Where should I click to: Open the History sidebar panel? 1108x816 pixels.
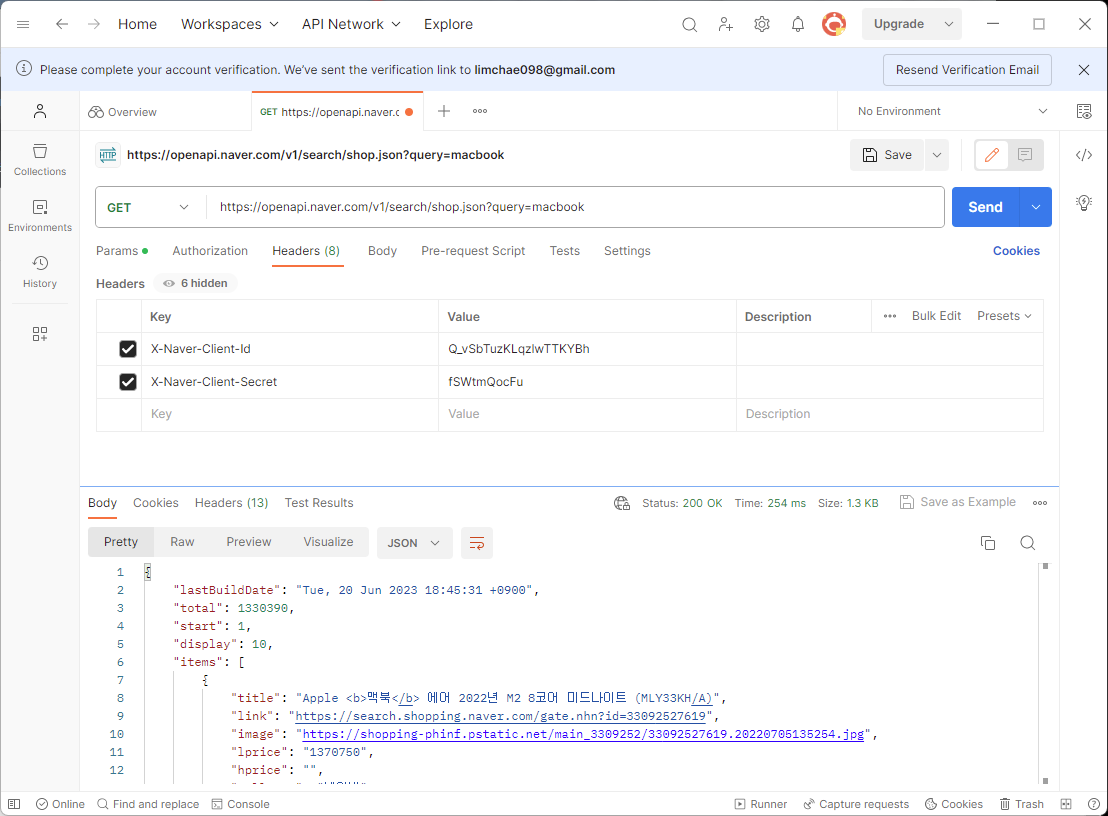coord(40,272)
